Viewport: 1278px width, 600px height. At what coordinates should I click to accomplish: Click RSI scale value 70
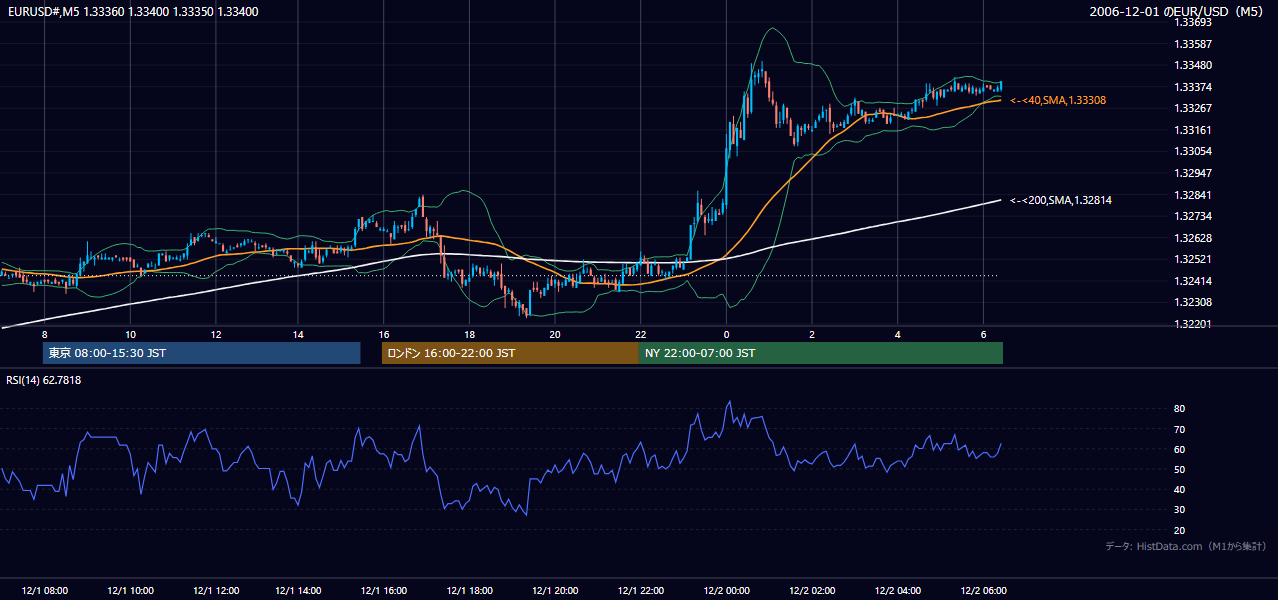(1180, 429)
